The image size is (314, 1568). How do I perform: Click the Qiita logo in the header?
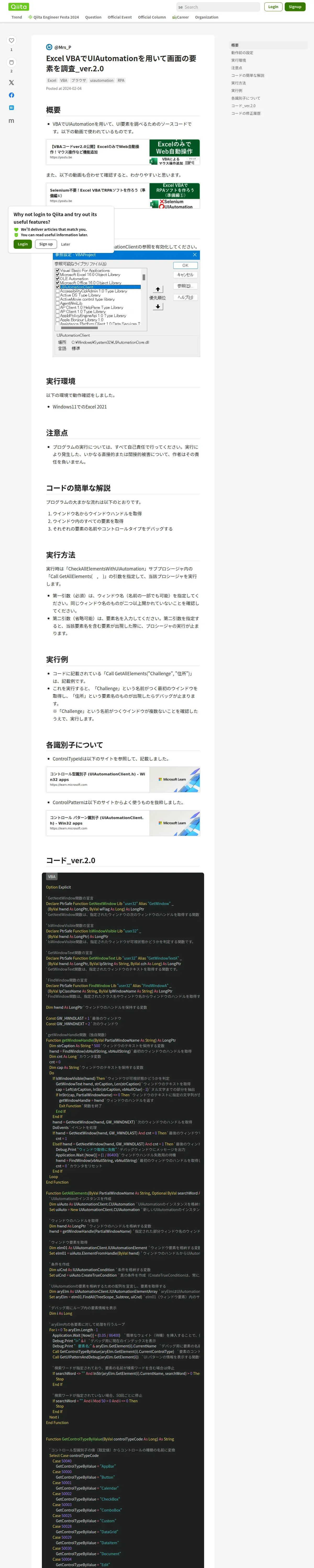[x=19, y=7]
